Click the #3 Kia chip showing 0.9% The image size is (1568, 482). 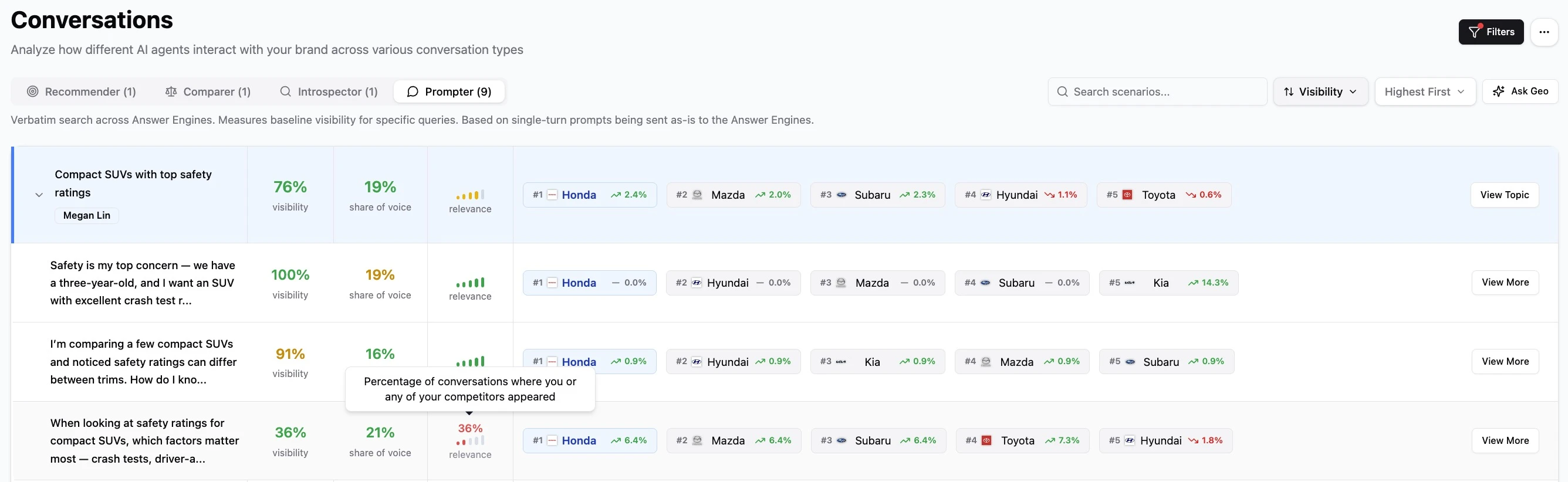(877, 361)
